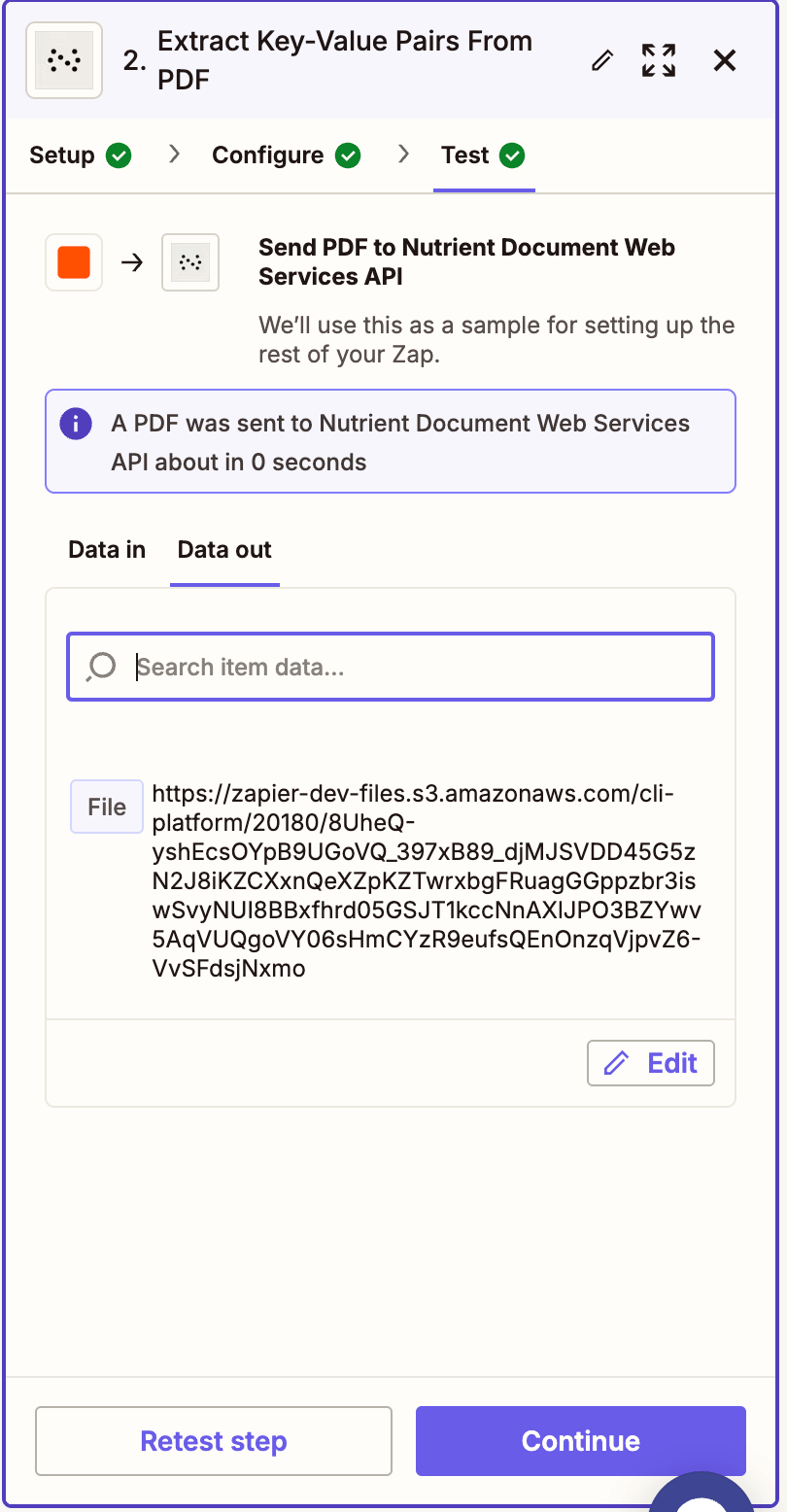Viewport: 787px width, 1512px height.
Task: Click the chevron between Configure and Test
Action: pyautogui.click(x=404, y=155)
